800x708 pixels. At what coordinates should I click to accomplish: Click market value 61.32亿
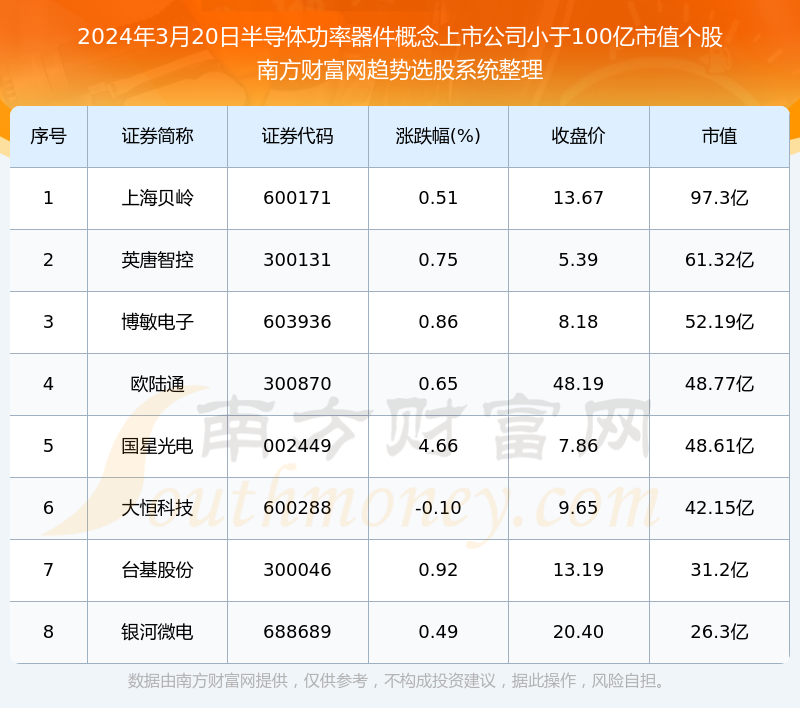(719, 260)
